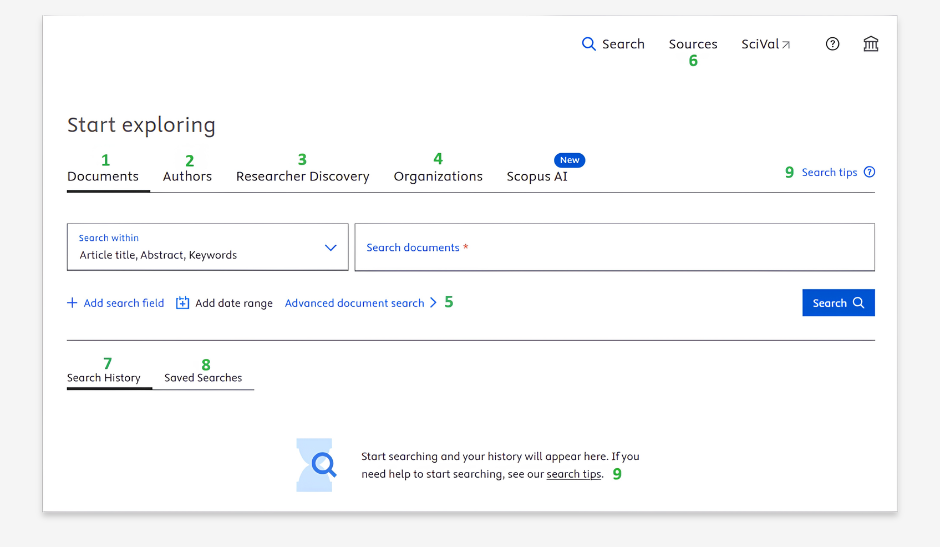Click Add search field link
Viewport: 940px width, 547px height.
coord(123,303)
